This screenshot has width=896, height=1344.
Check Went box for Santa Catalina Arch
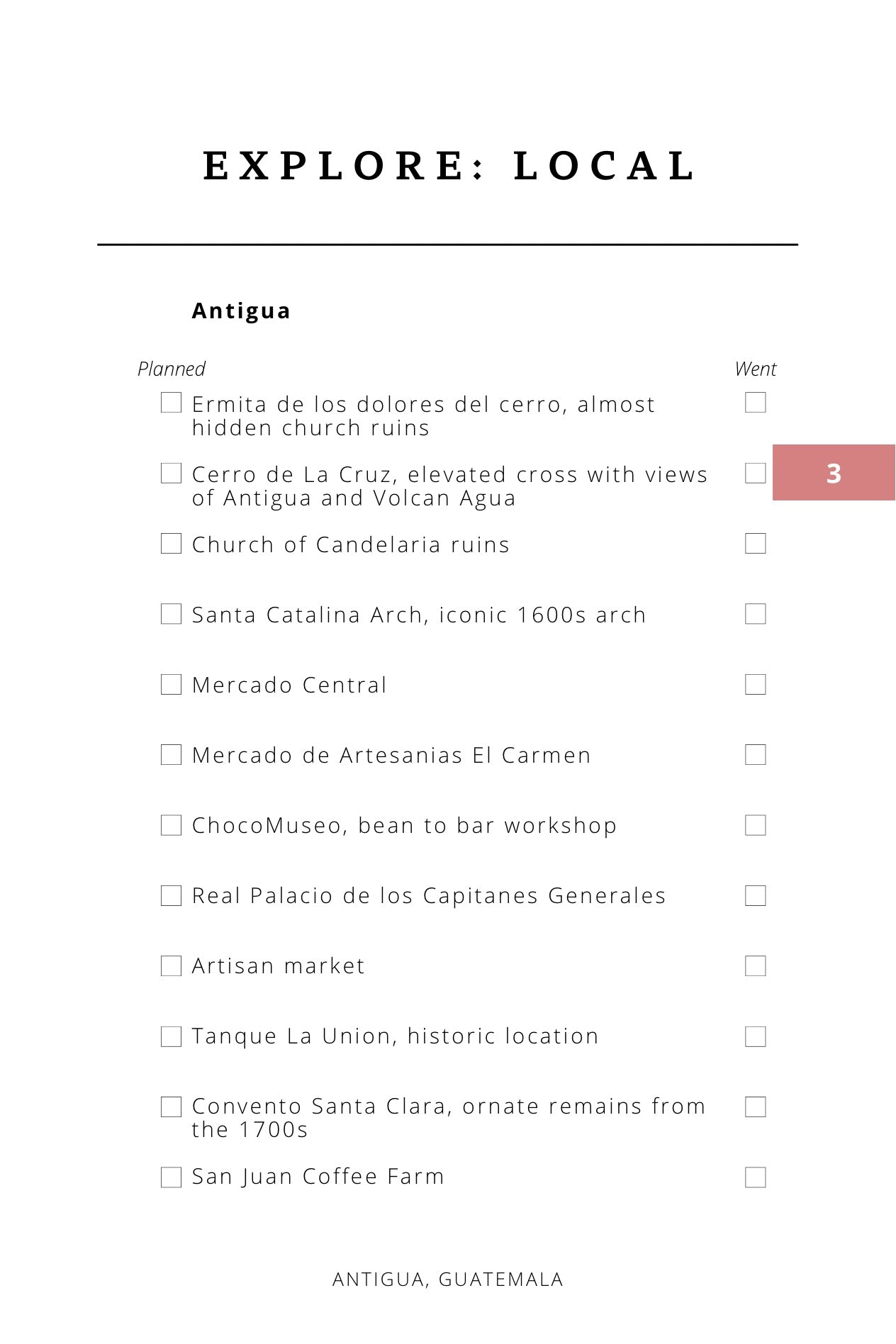[756, 614]
